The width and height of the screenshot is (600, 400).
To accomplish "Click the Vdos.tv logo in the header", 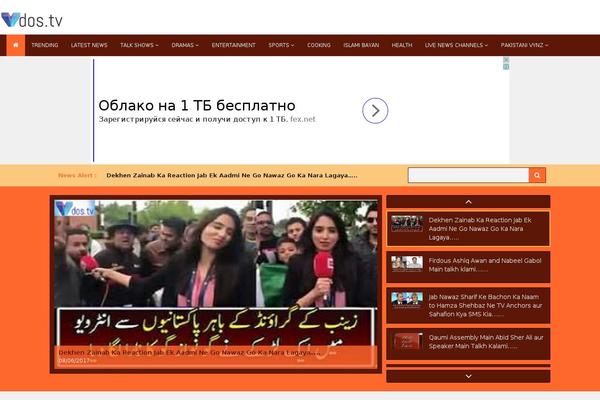I will coord(32,20).
